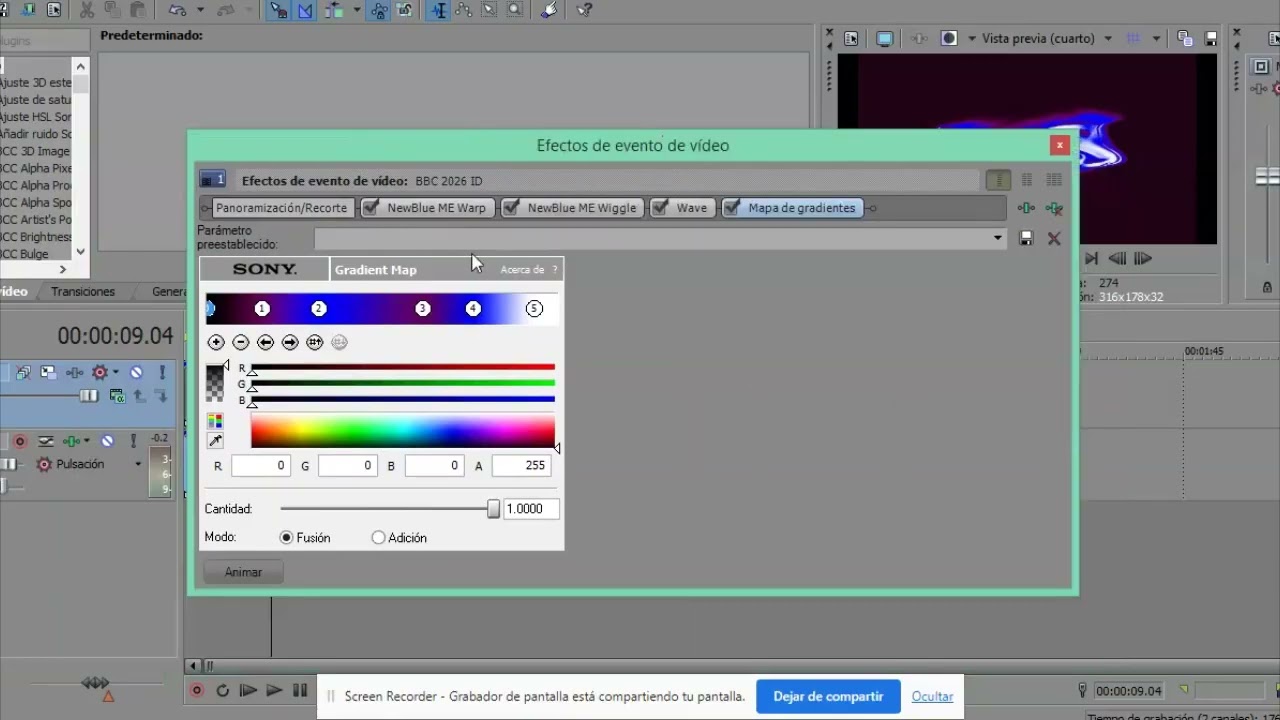Click the save preset floppy disk icon

(1026, 238)
